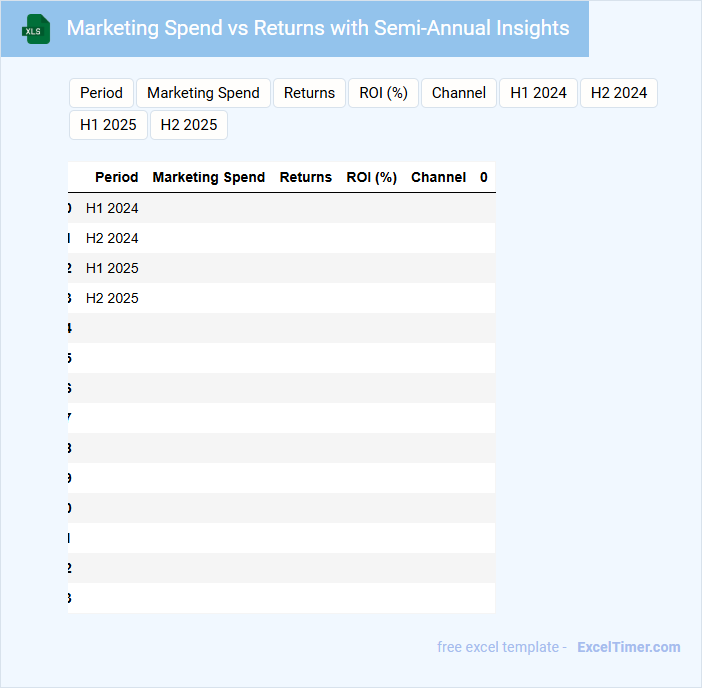Select the Marketing Spend tag button

tap(203, 93)
